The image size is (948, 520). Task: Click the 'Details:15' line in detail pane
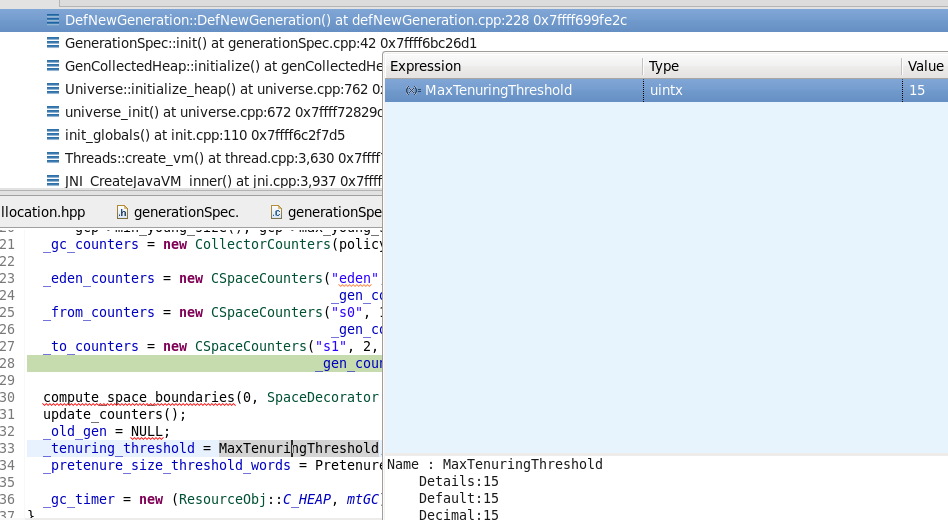(458, 481)
